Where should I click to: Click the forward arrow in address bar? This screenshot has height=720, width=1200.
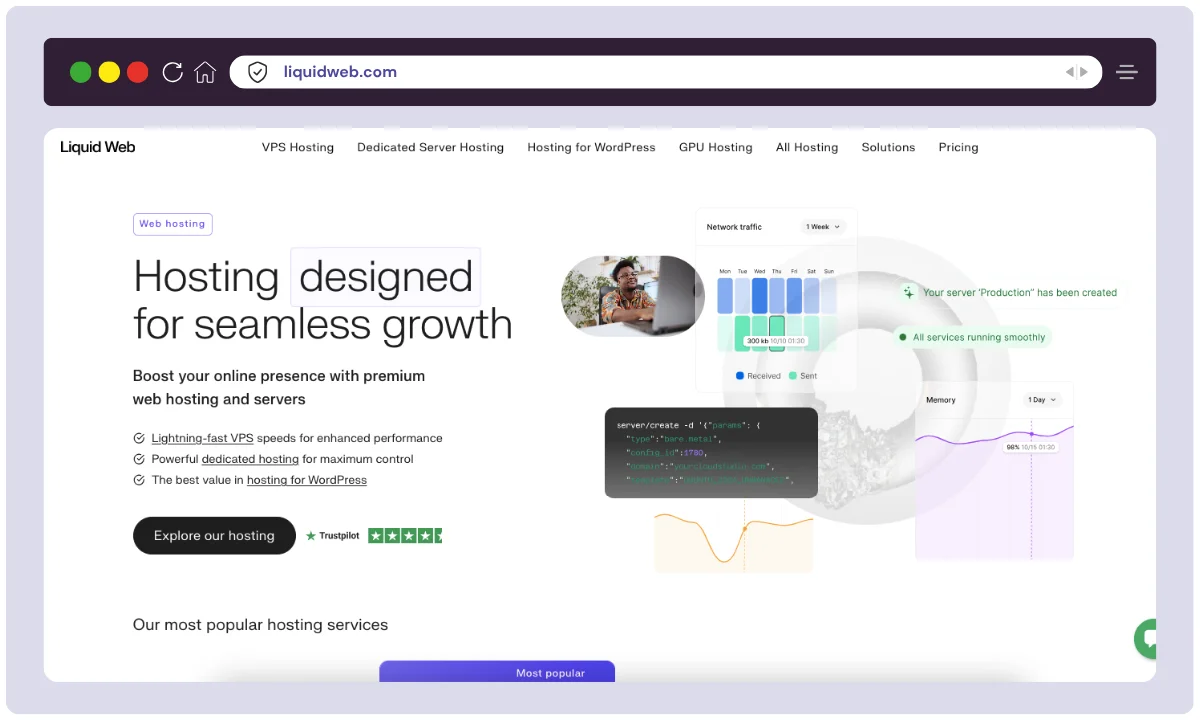[1084, 72]
